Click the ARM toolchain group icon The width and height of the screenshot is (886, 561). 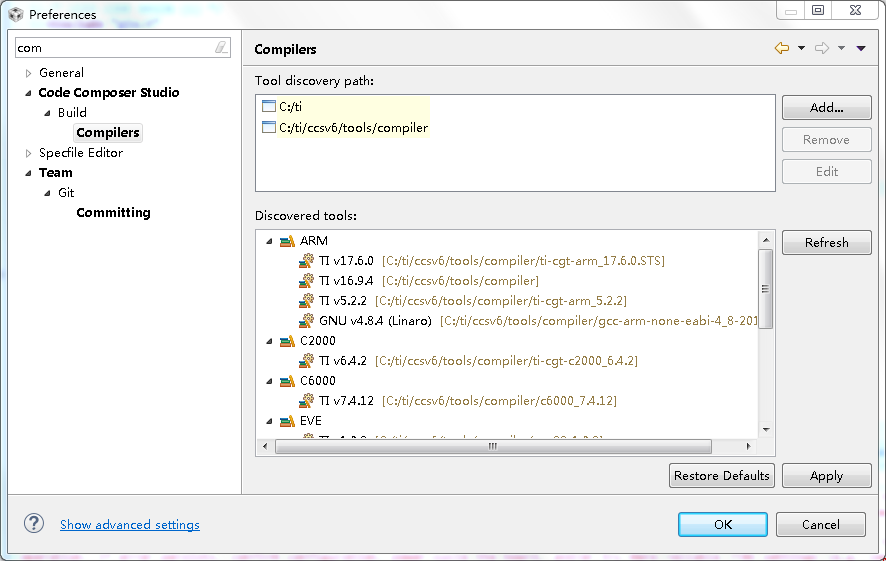click(x=287, y=241)
